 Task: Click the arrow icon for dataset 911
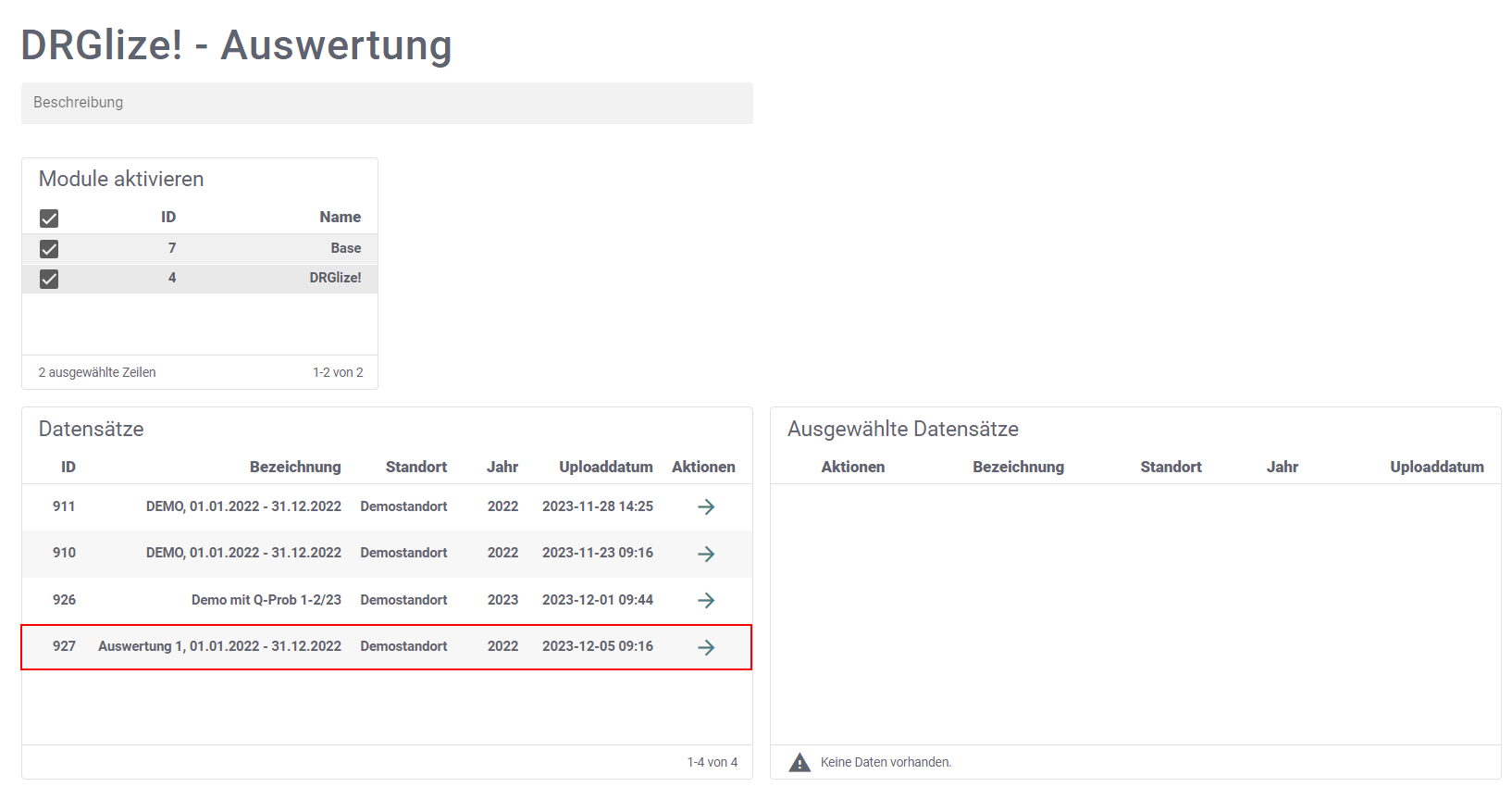pos(706,506)
